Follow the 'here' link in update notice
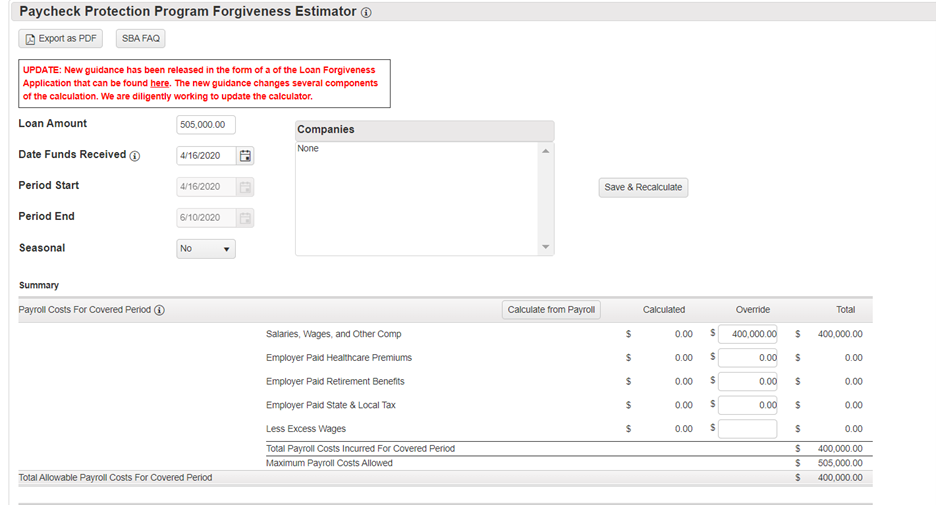The height and width of the screenshot is (505, 936). 159,83
